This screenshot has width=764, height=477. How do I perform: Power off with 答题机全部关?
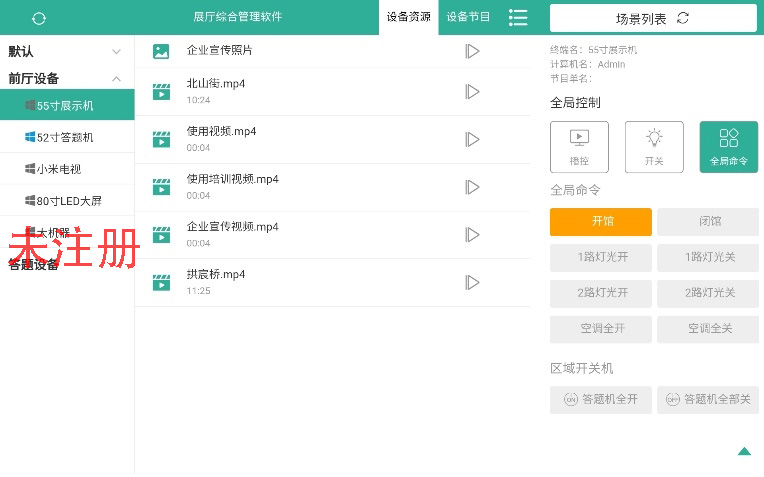(708, 400)
